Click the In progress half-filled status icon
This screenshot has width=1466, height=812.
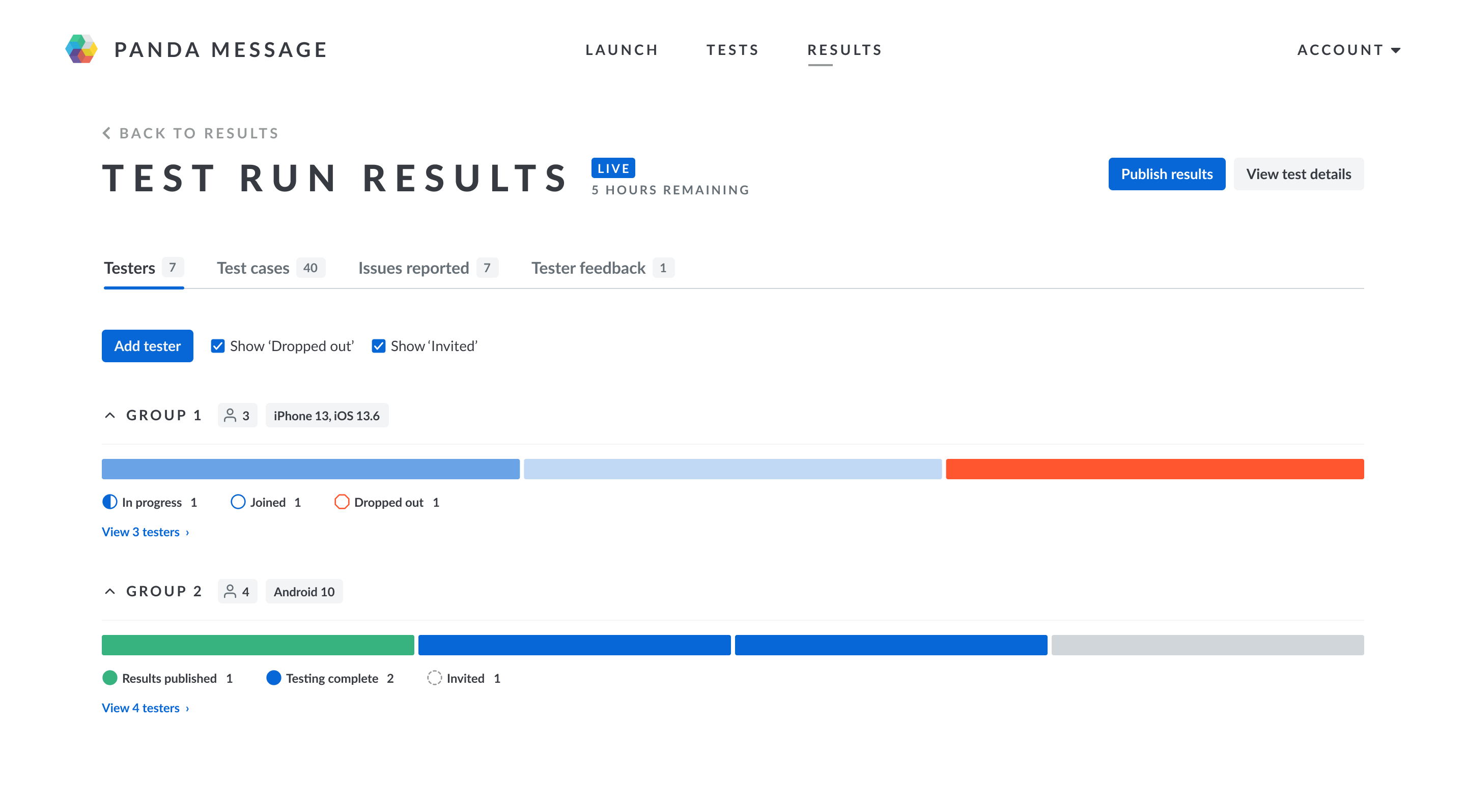[x=110, y=502]
